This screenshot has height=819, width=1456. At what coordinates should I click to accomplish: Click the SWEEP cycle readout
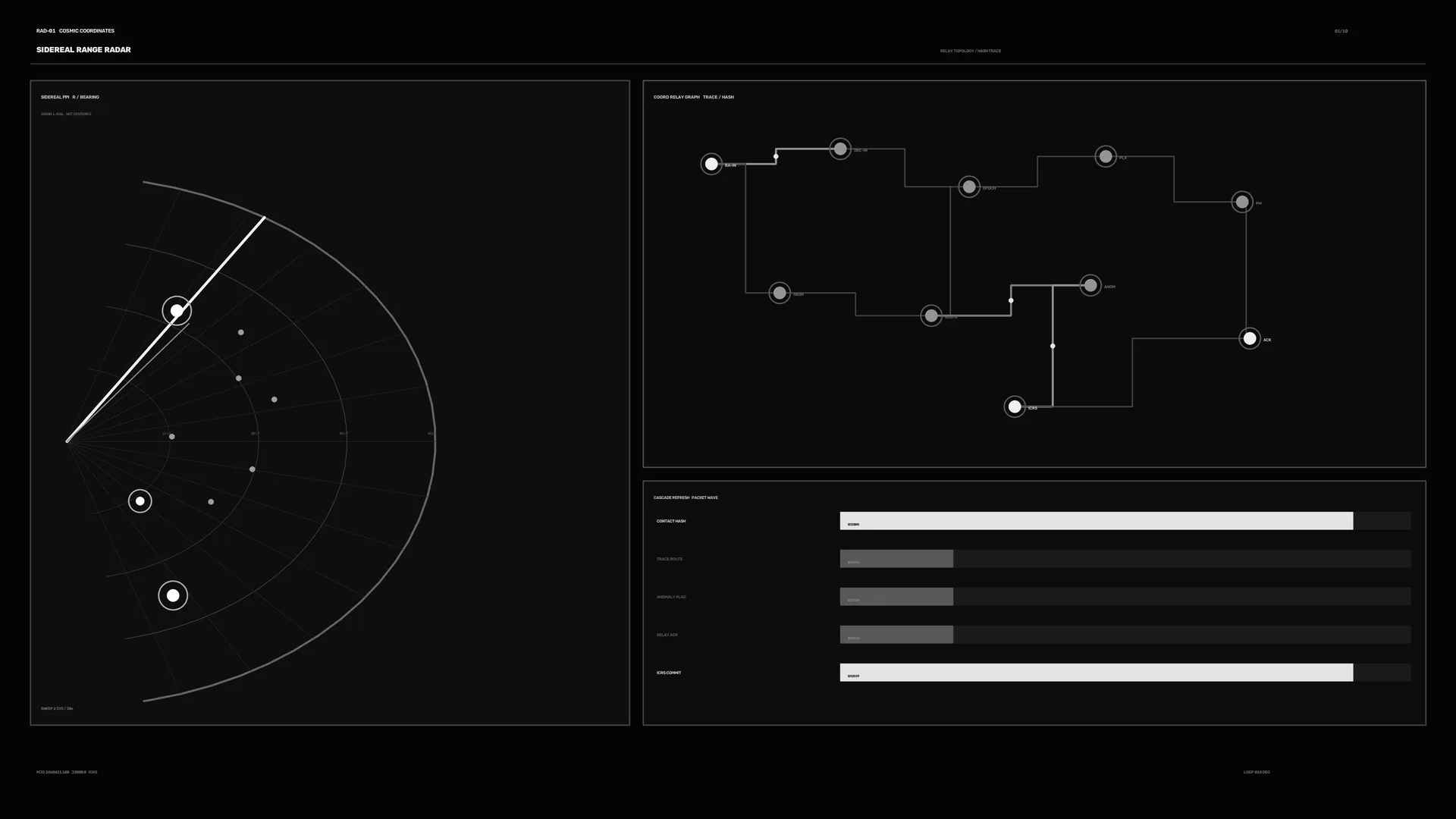click(57, 708)
